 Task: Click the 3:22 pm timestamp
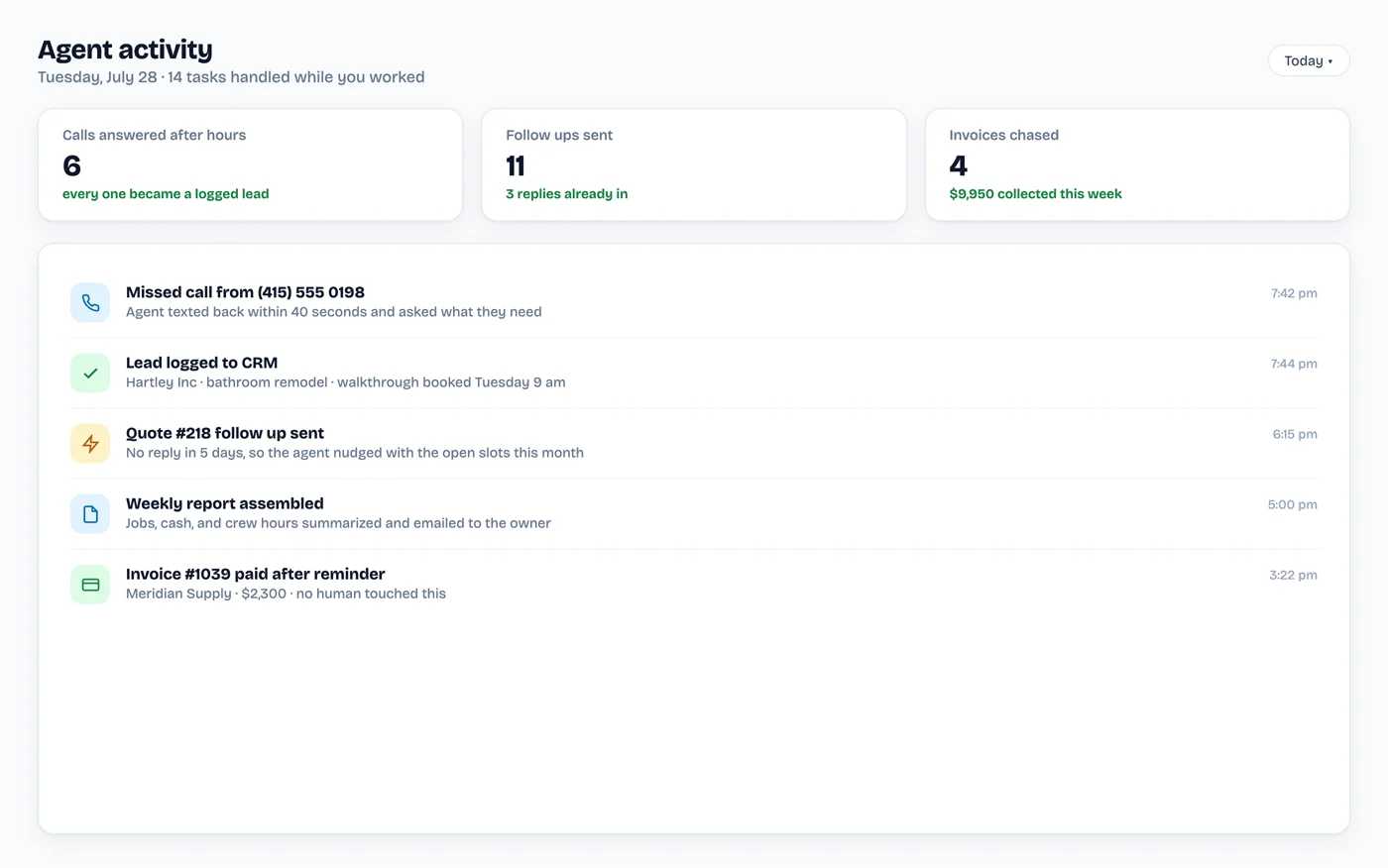click(x=1293, y=575)
